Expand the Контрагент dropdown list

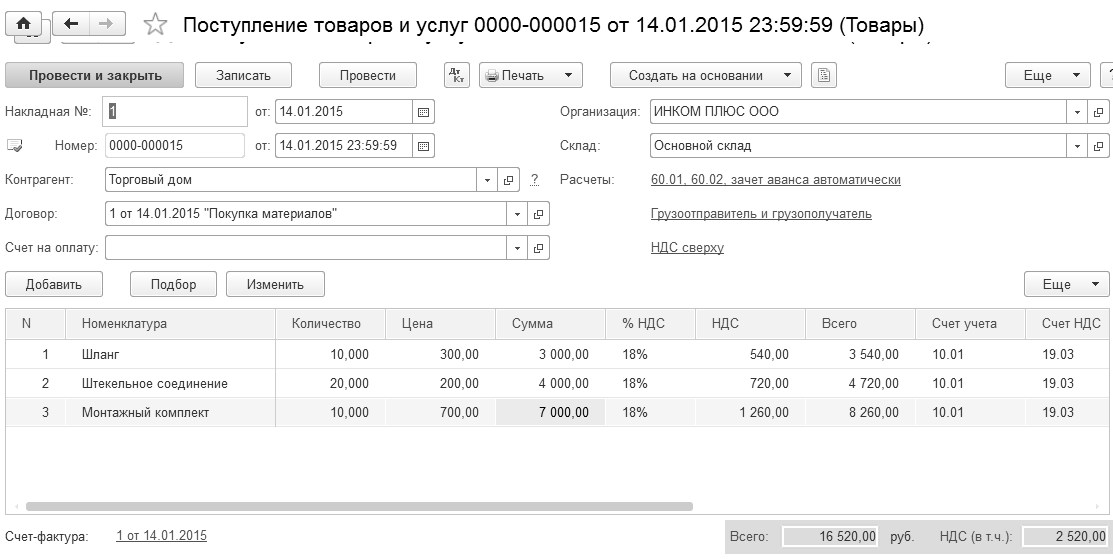pos(487,180)
